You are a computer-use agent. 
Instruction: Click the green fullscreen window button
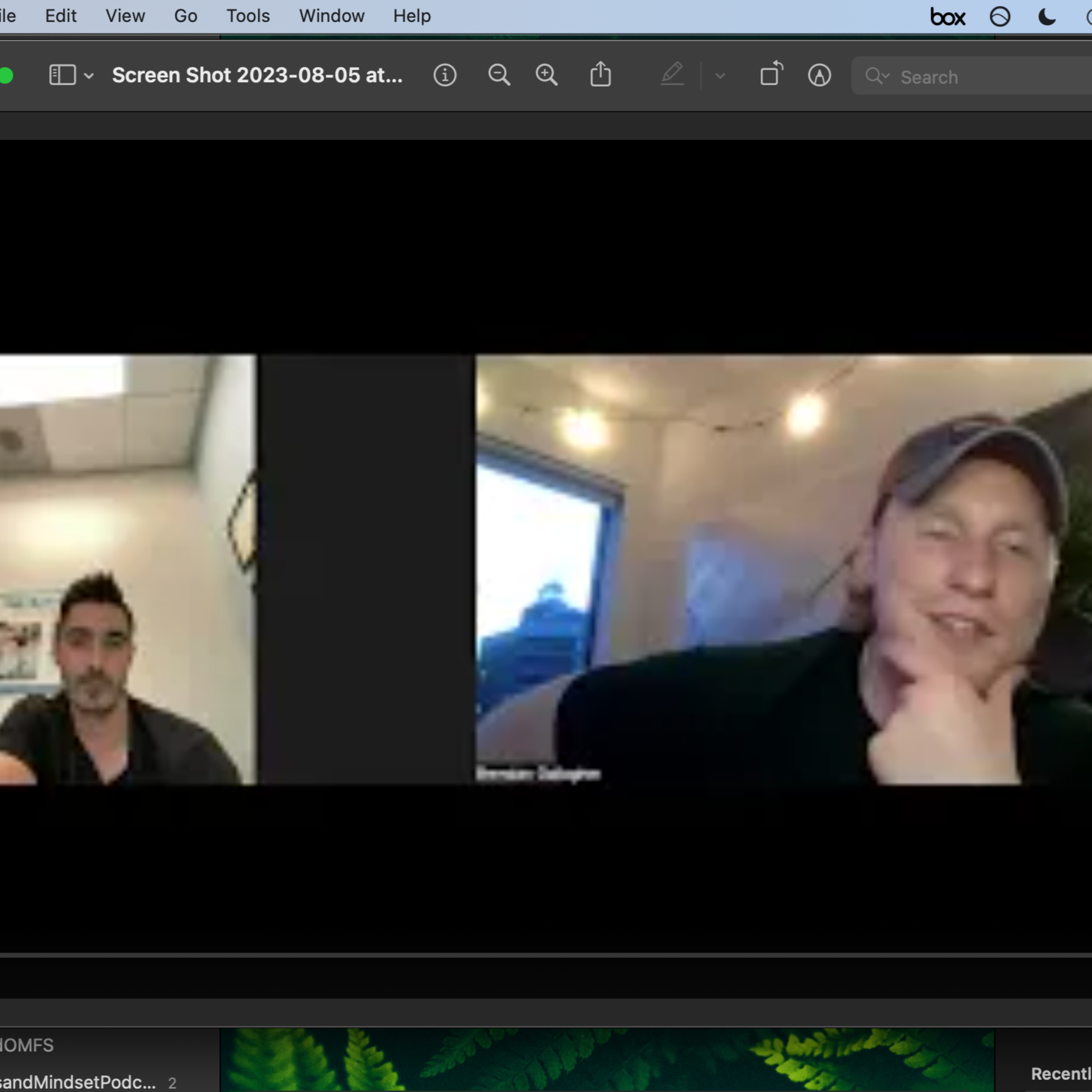pos(6,75)
